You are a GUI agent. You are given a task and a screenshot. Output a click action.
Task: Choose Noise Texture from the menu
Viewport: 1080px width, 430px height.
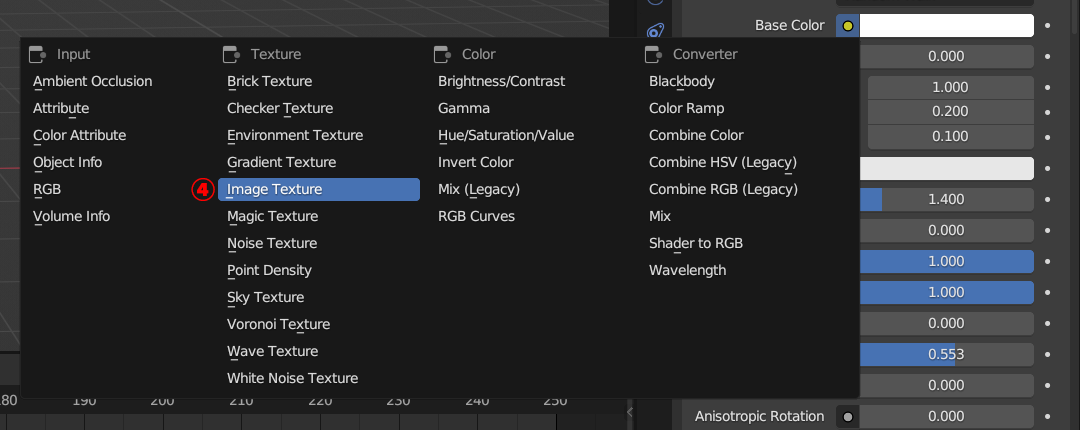point(272,243)
